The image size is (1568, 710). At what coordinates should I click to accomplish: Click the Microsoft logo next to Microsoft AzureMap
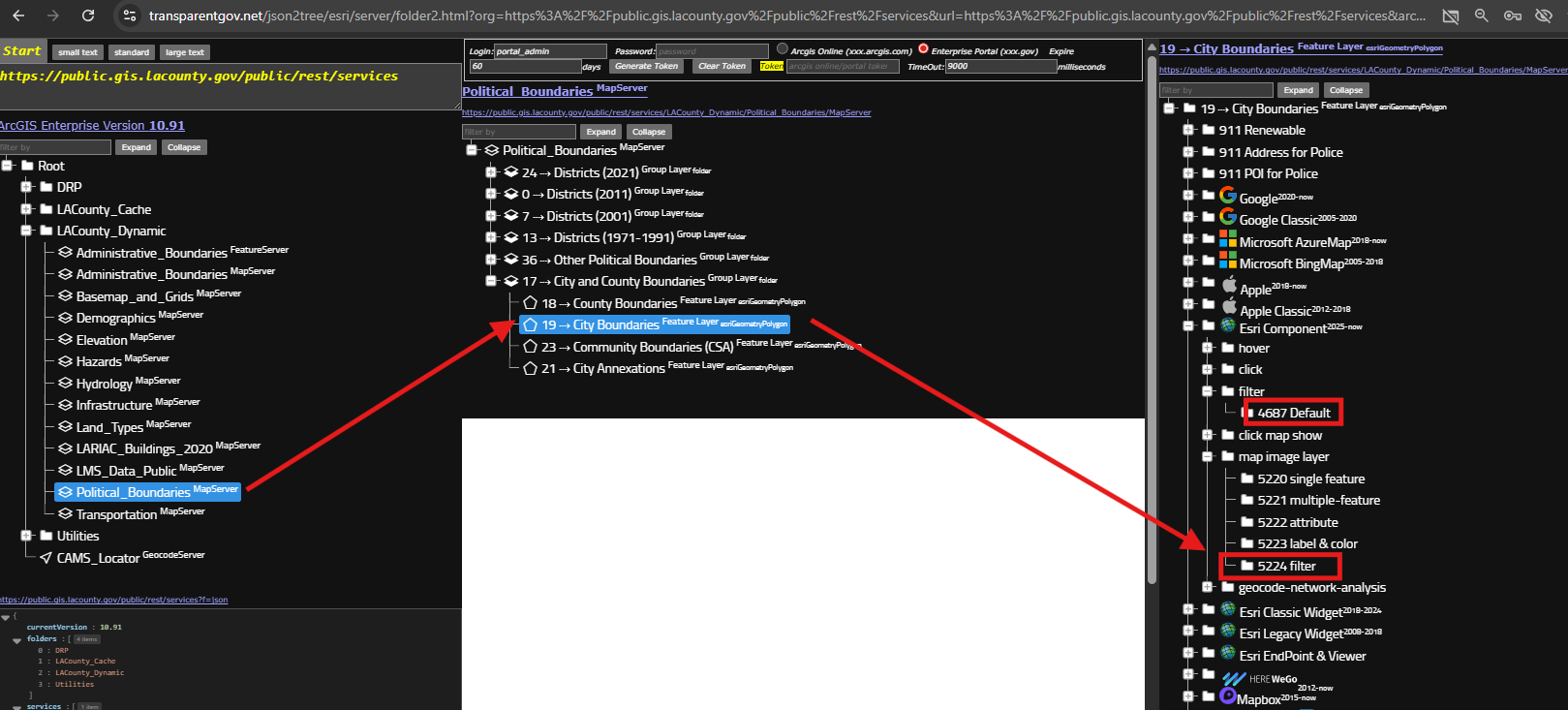coord(1228,238)
